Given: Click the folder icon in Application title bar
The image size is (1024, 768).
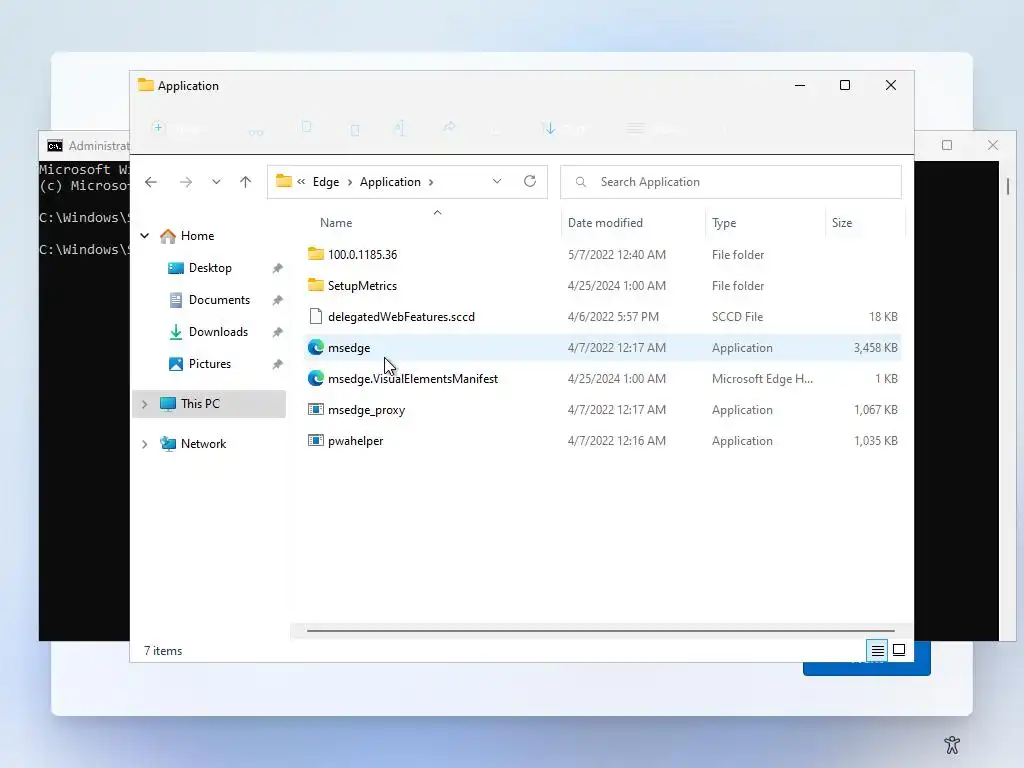Looking at the screenshot, I should [x=146, y=85].
